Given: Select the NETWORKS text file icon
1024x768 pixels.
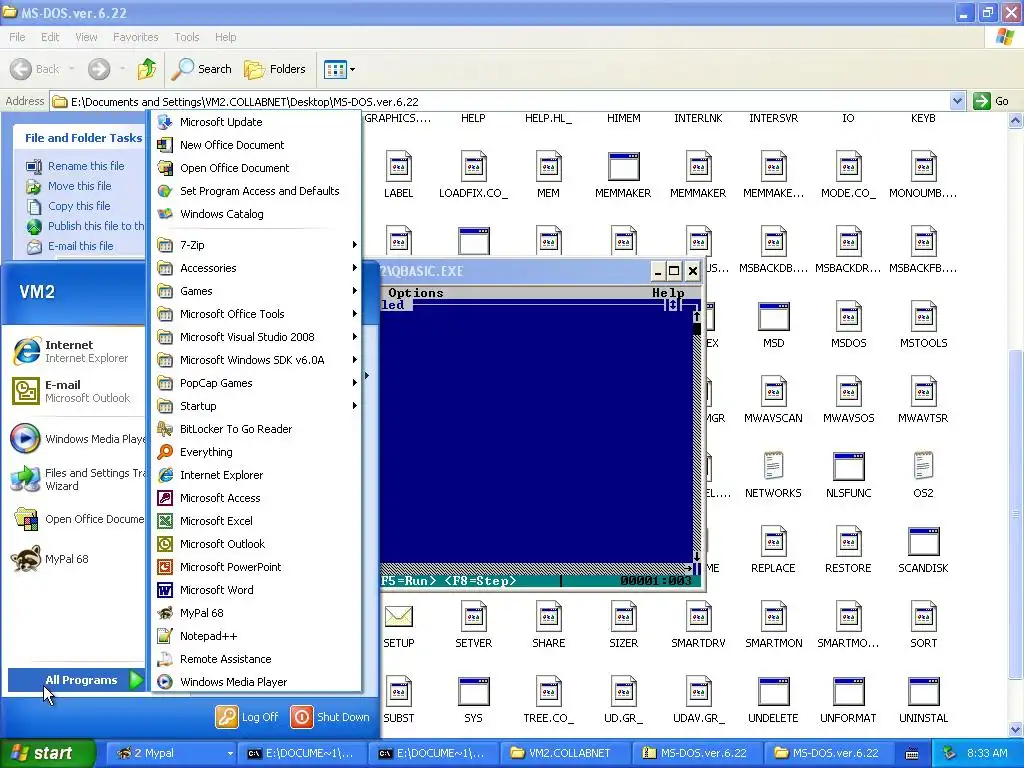Looking at the screenshot, I should tap(773, 466).
